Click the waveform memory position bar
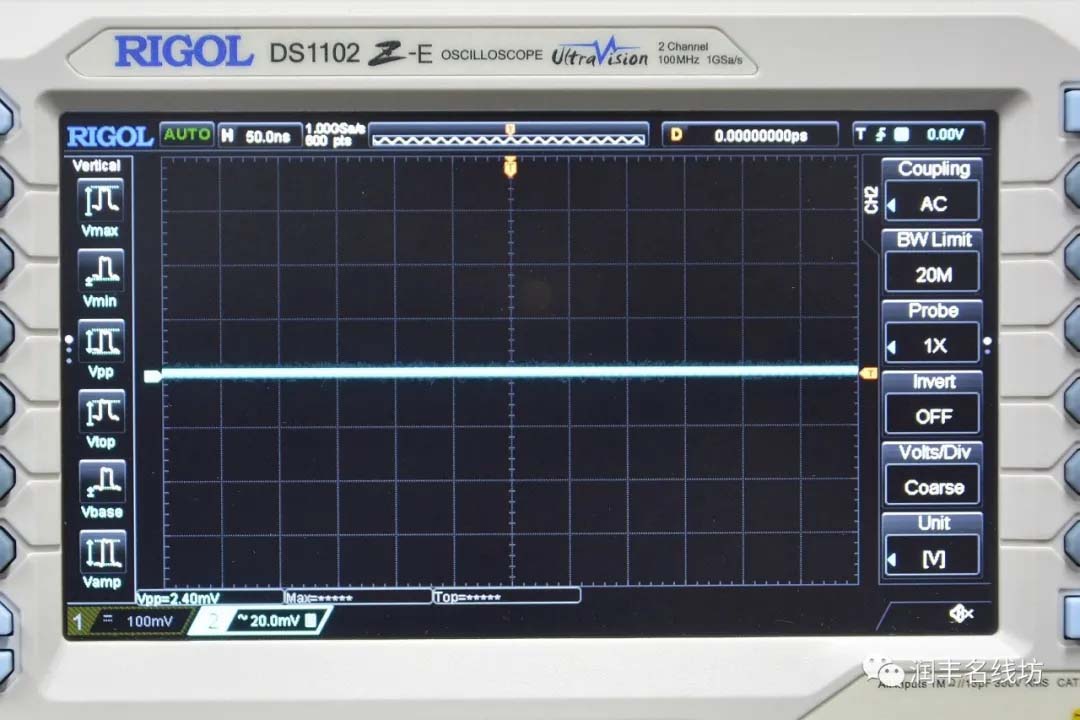The image size is (1080, 720). coord(509,135)
